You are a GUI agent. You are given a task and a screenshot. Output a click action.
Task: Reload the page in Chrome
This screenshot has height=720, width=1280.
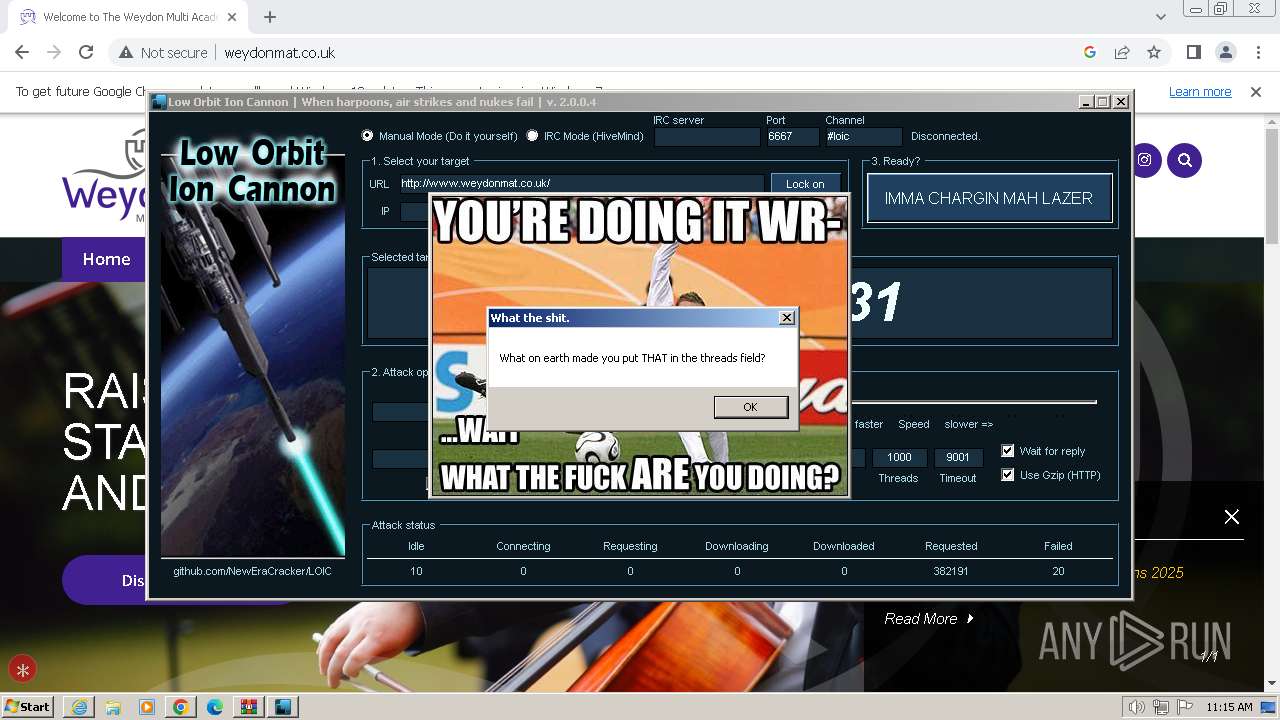coord(86,52)
